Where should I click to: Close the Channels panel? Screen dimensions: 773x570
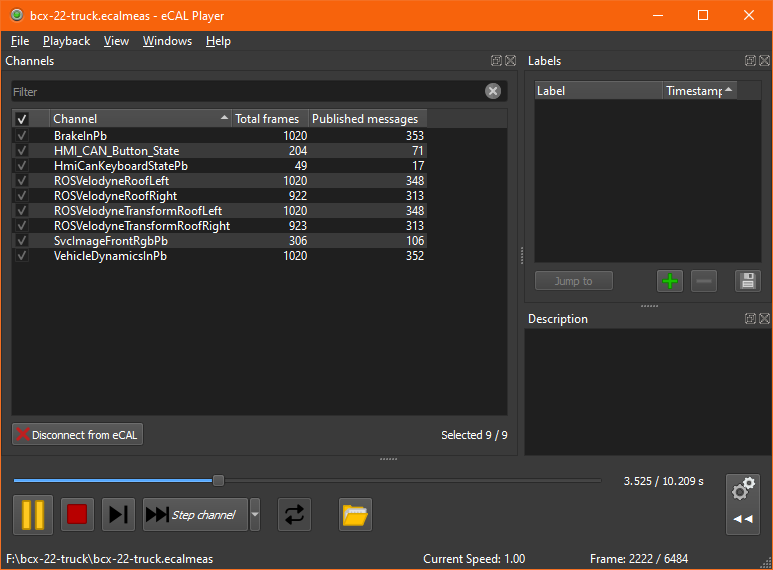pos(511,61)
